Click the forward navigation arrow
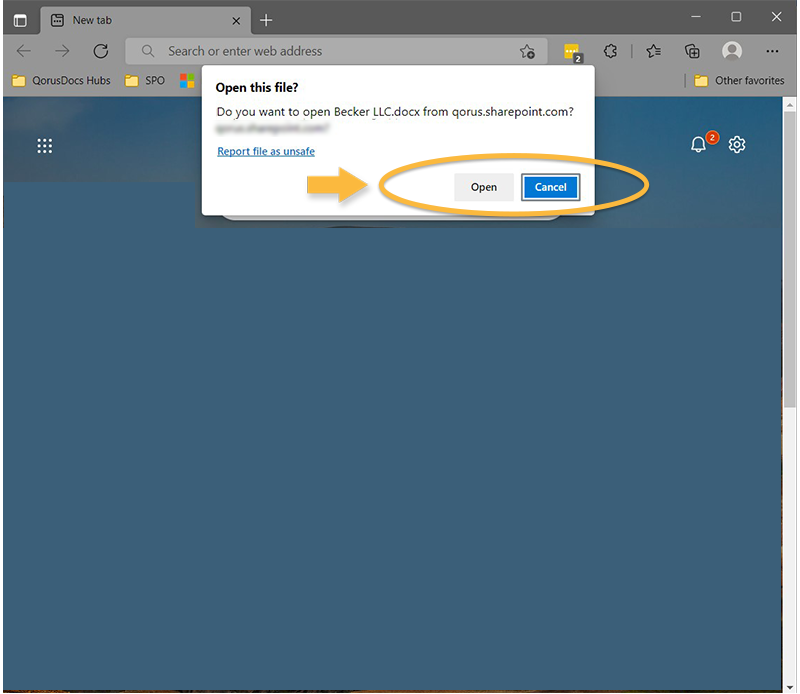The width and height of the screenshot is (800, 694). pos(62,51)
